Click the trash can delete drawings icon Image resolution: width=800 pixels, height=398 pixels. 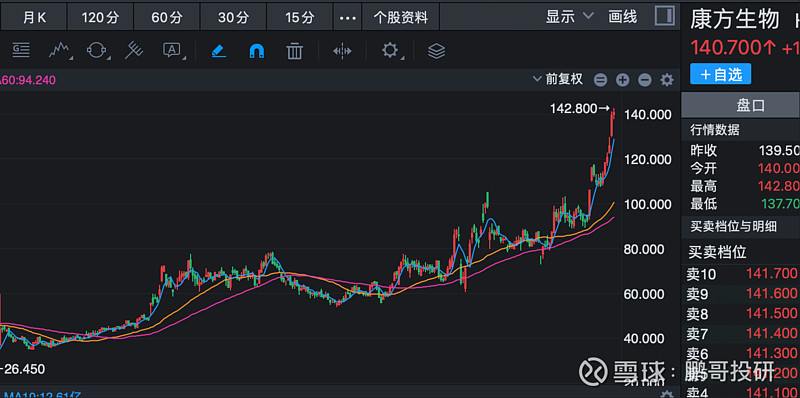(x=294, y=51)
